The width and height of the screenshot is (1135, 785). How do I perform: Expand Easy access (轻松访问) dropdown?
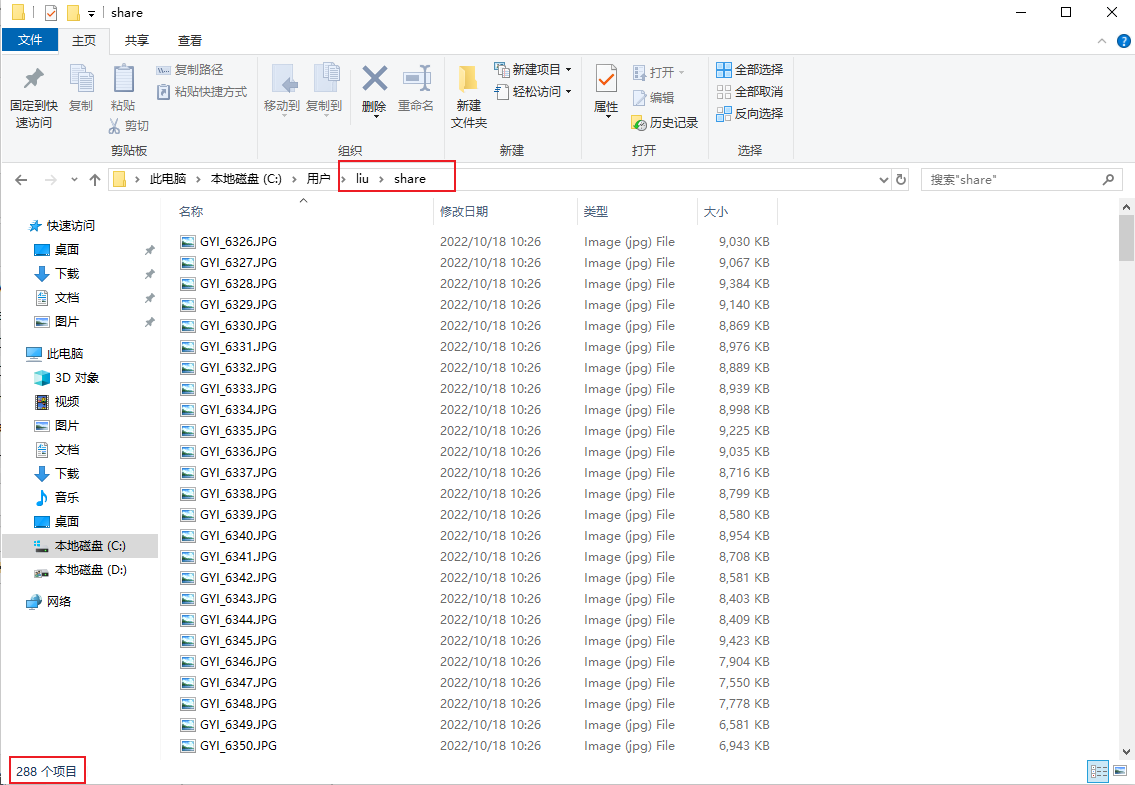[568, 91]
